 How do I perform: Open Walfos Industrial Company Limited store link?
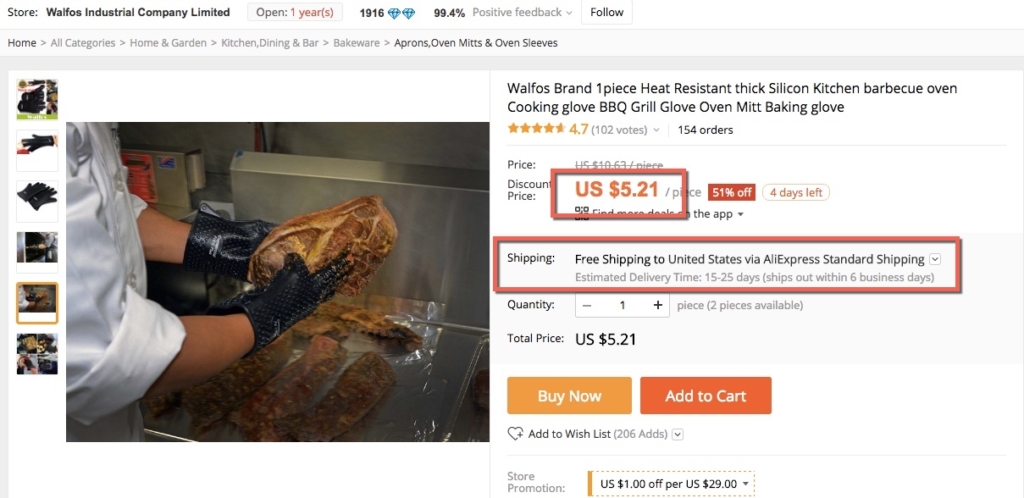point(138,13)
